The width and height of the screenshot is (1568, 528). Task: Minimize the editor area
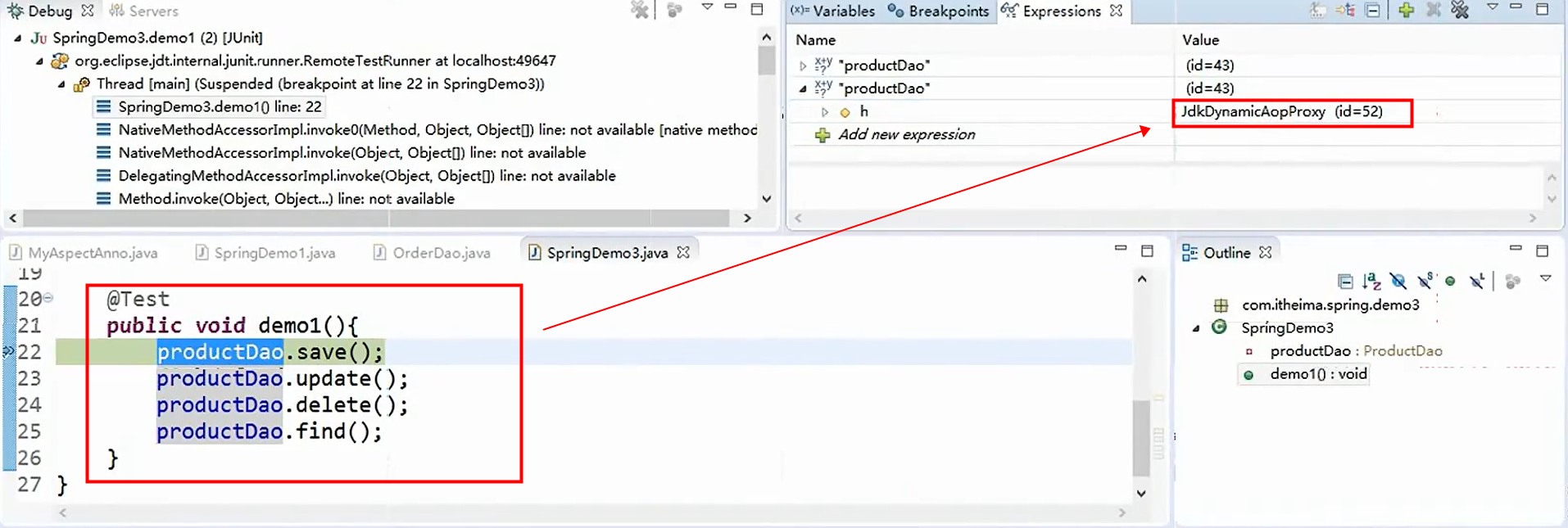1121,249
